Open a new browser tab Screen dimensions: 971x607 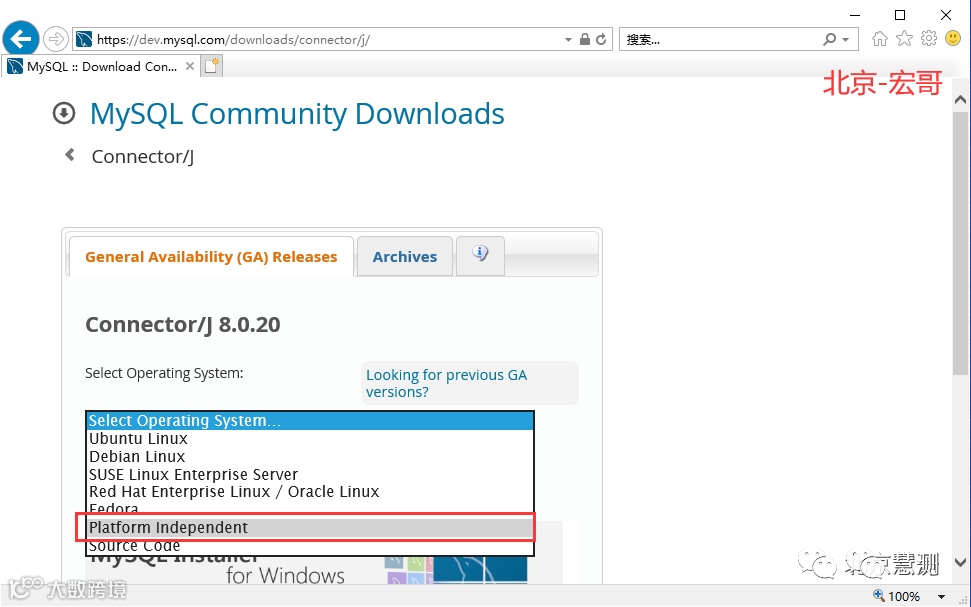[211, 66]
